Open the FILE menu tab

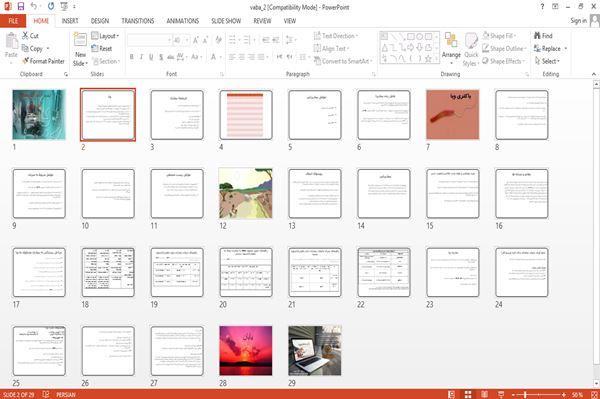point(13,21)
